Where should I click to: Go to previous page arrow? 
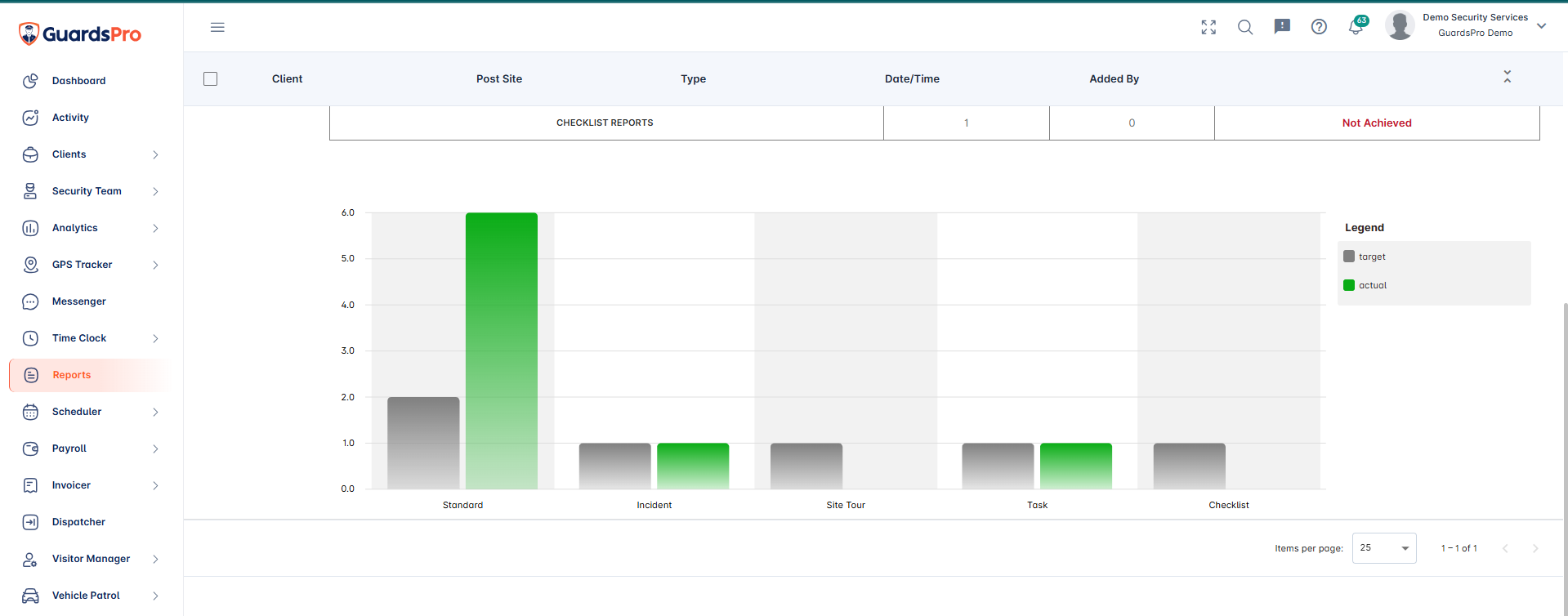(1505, 548)
